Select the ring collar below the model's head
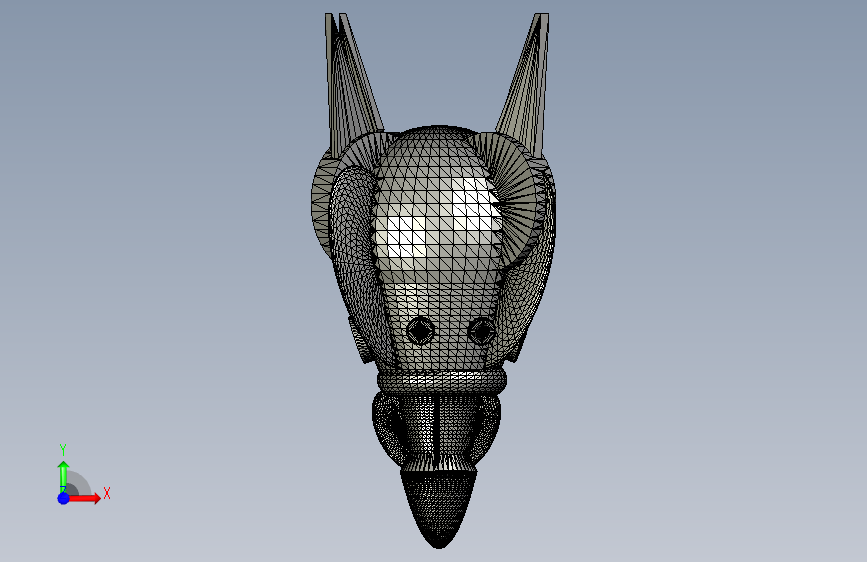Image resolution: width=867 pixels, height=562 pixels. tap(442, 382)
